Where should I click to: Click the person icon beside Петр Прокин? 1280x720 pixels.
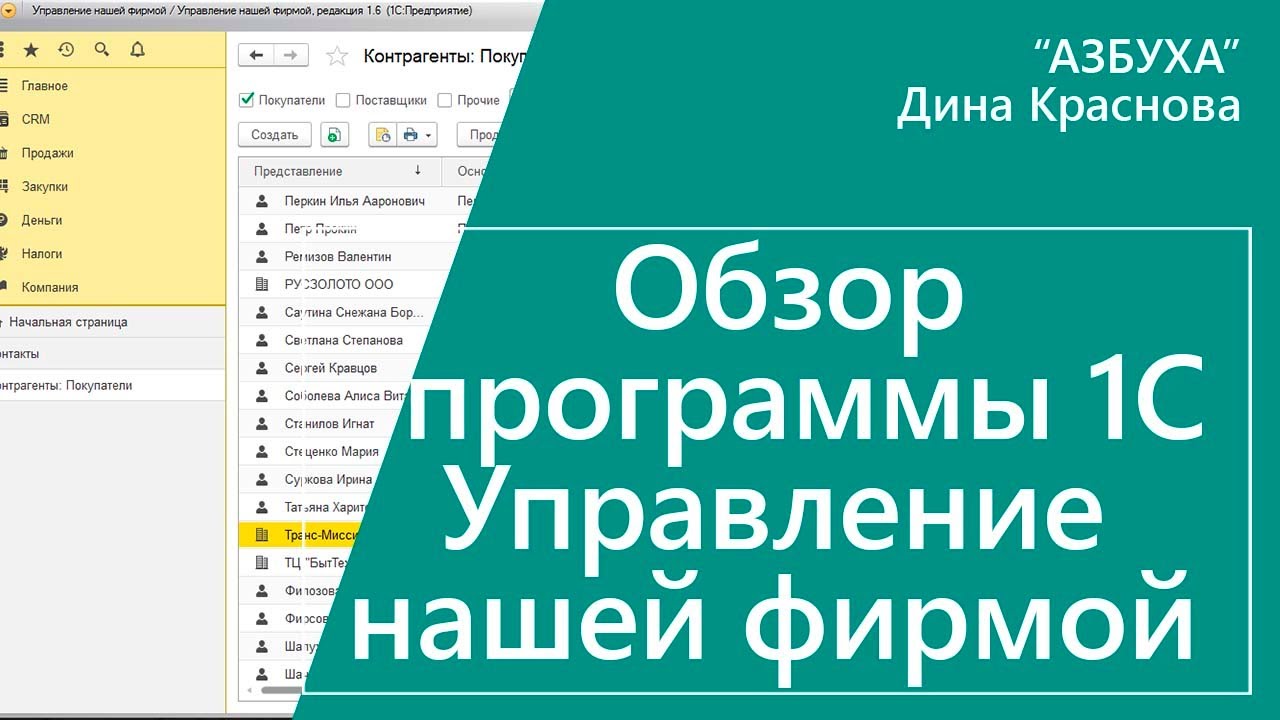pyautogui.click(x=262, y=229)
